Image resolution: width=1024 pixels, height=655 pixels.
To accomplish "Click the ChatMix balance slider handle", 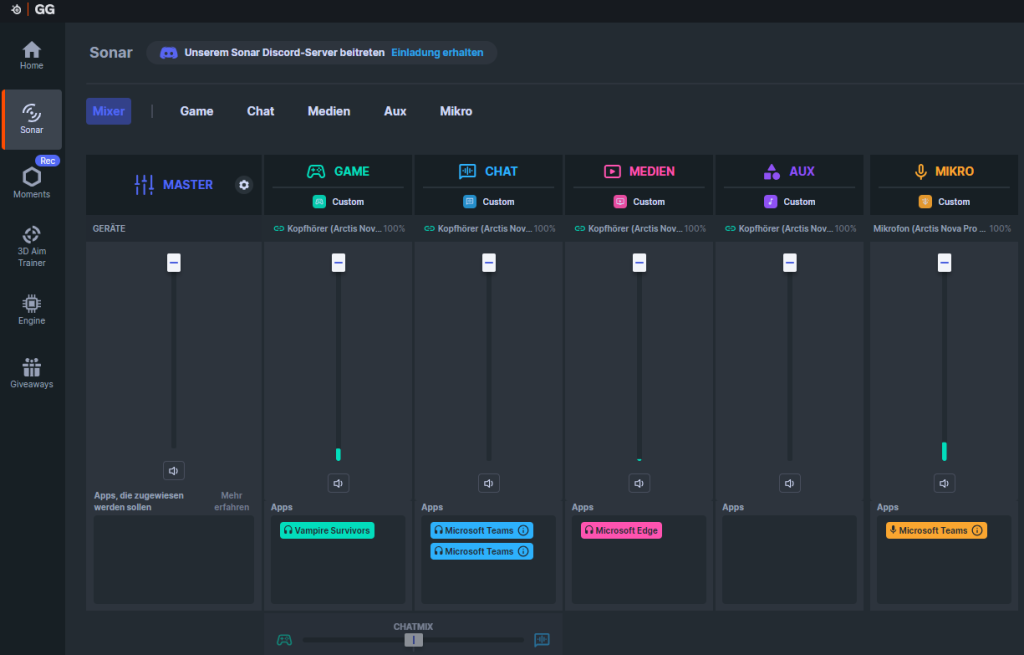I will point(413,640).
